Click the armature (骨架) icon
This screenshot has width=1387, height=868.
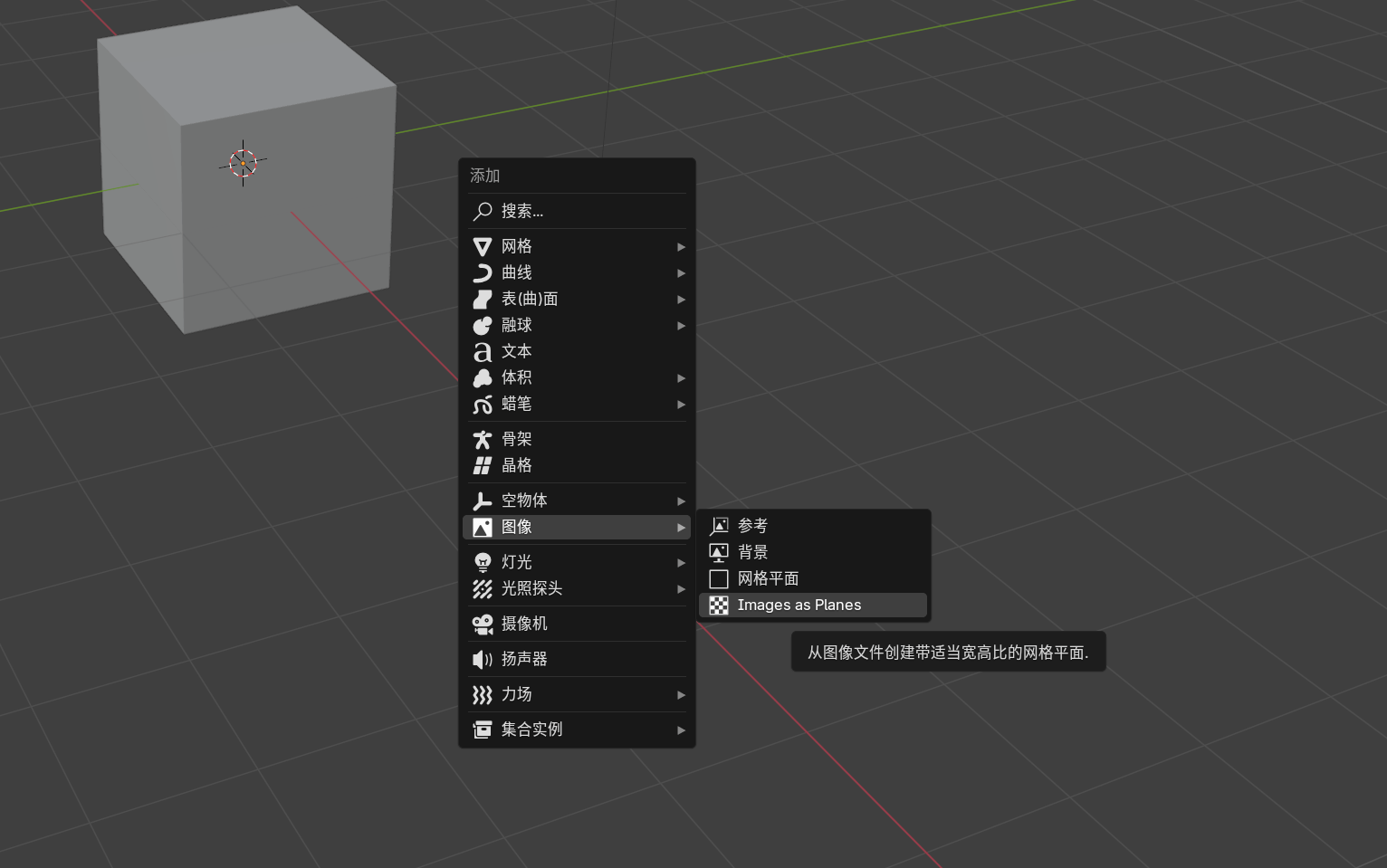click(x=483, y=439)
